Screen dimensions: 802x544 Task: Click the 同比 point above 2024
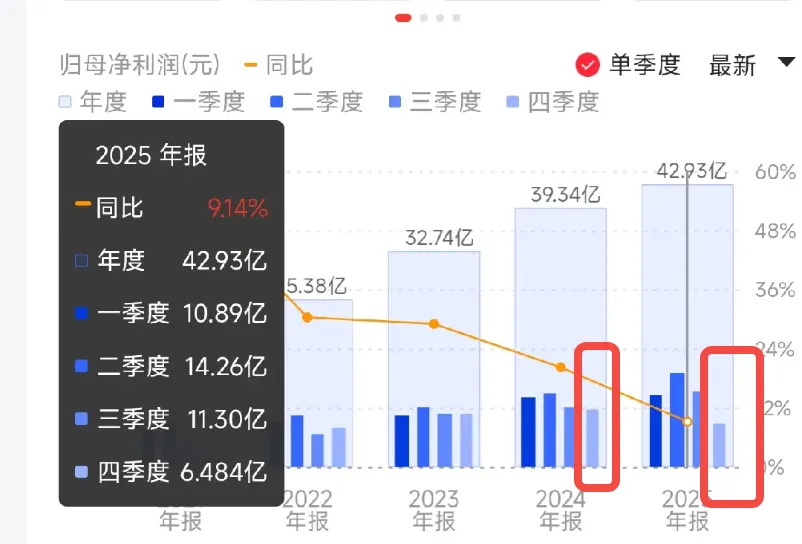coord(561,367)
